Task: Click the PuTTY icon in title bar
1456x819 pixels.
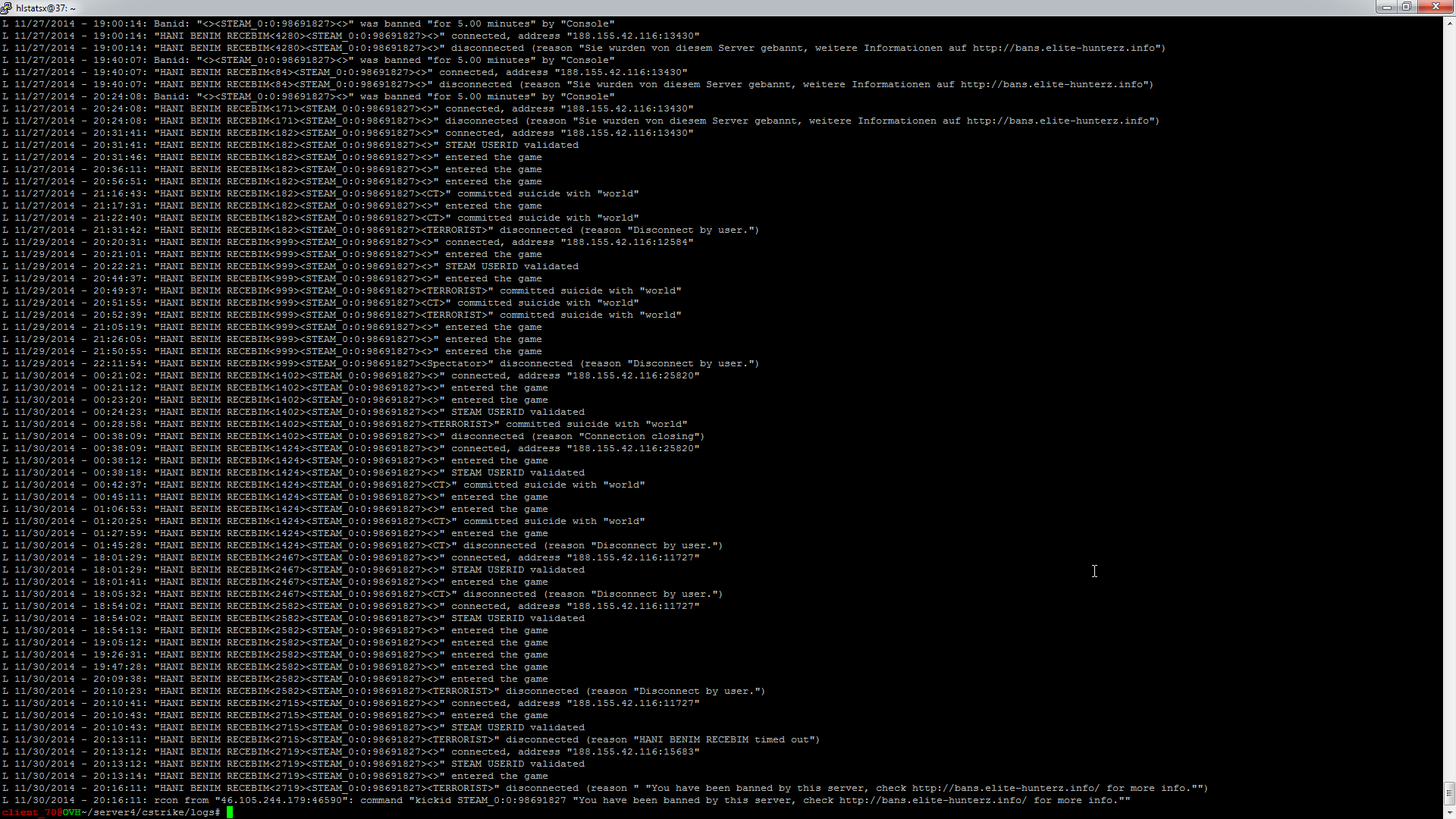Action: coord(7,8)
